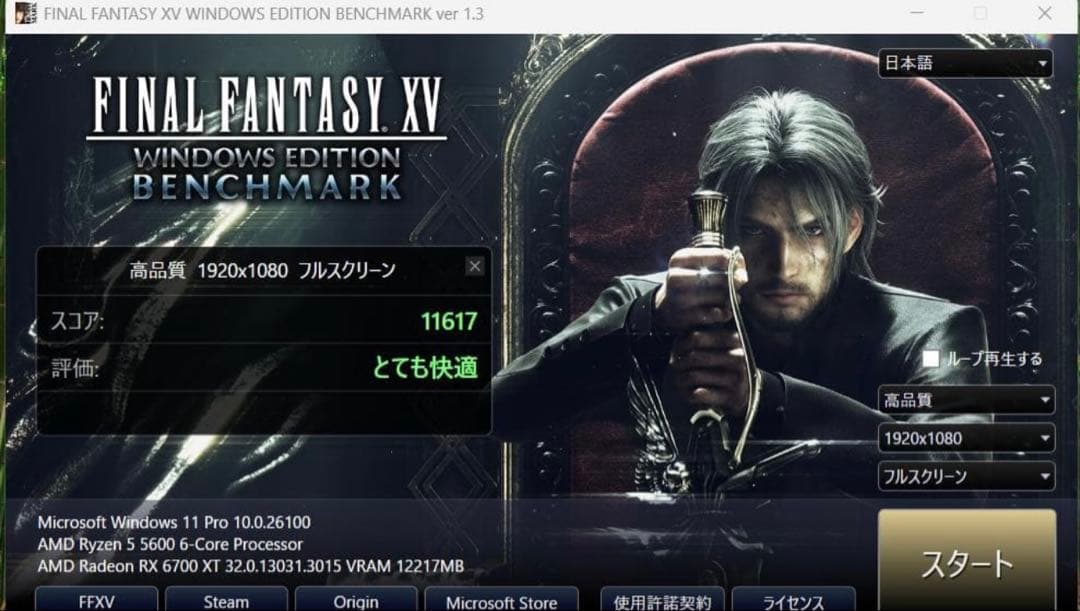
Task: Close the benchmark result panel
Action: click(475, 267)
